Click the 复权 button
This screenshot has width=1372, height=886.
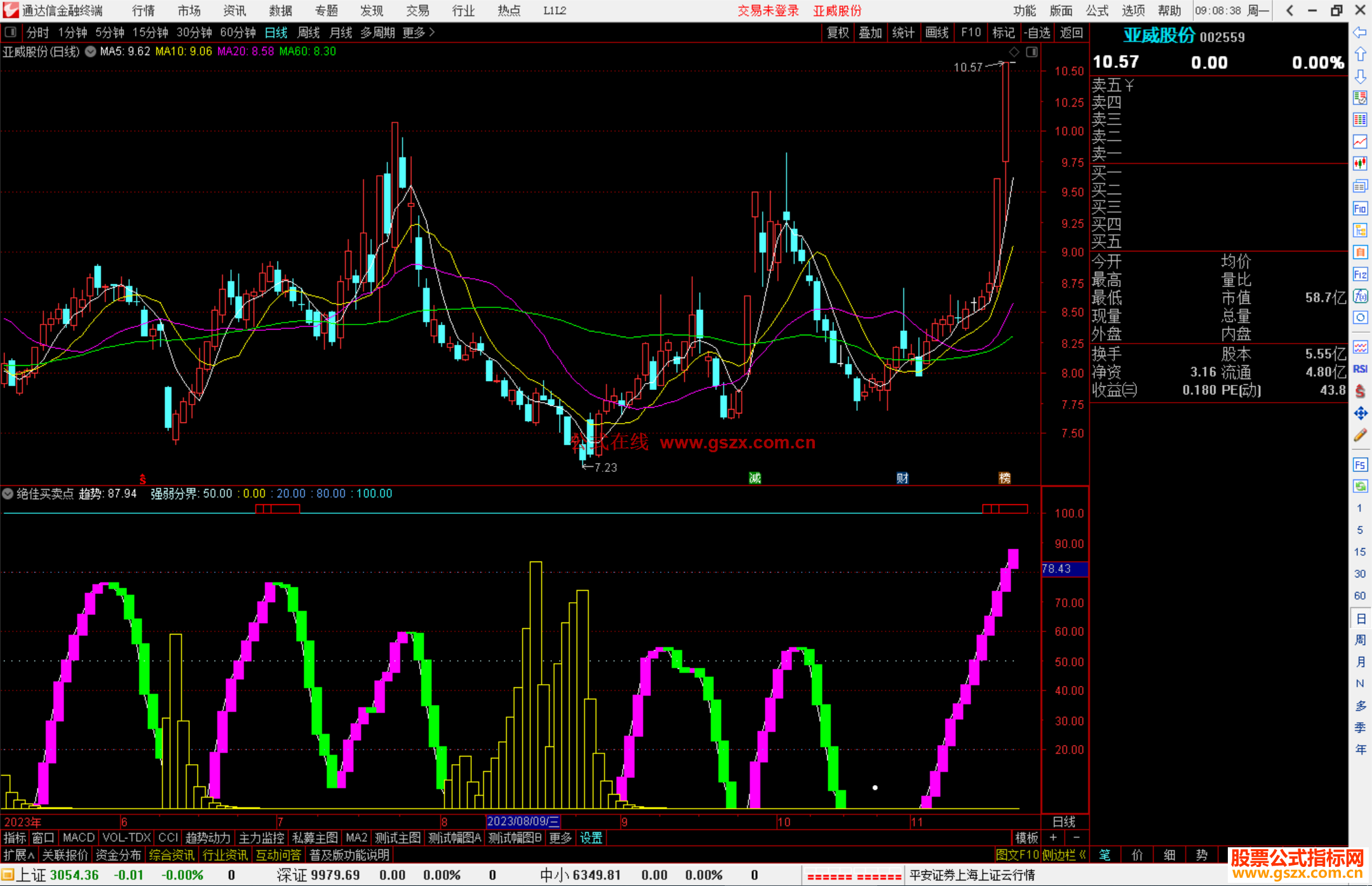838,32
